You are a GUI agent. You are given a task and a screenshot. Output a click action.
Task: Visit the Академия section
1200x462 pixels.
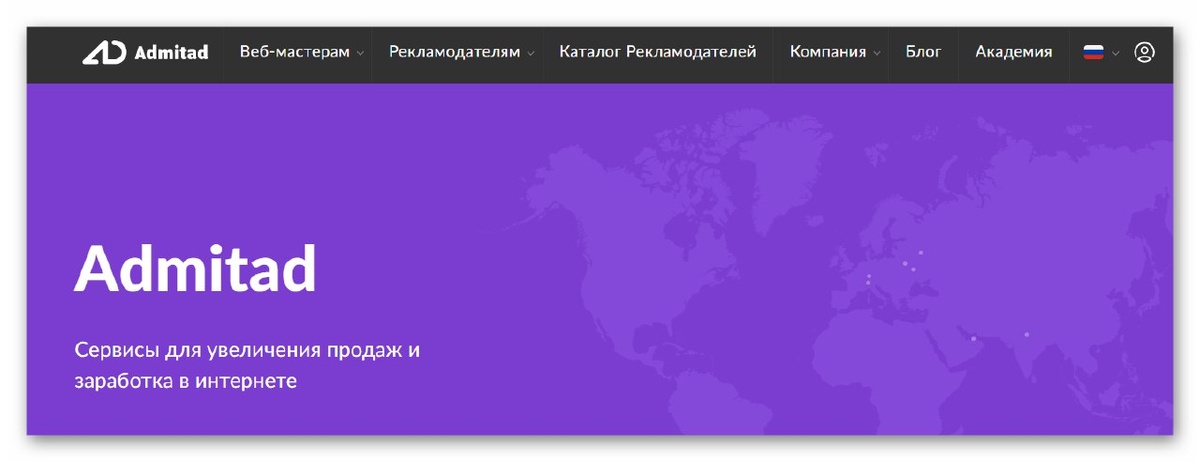coord(1013,52)
